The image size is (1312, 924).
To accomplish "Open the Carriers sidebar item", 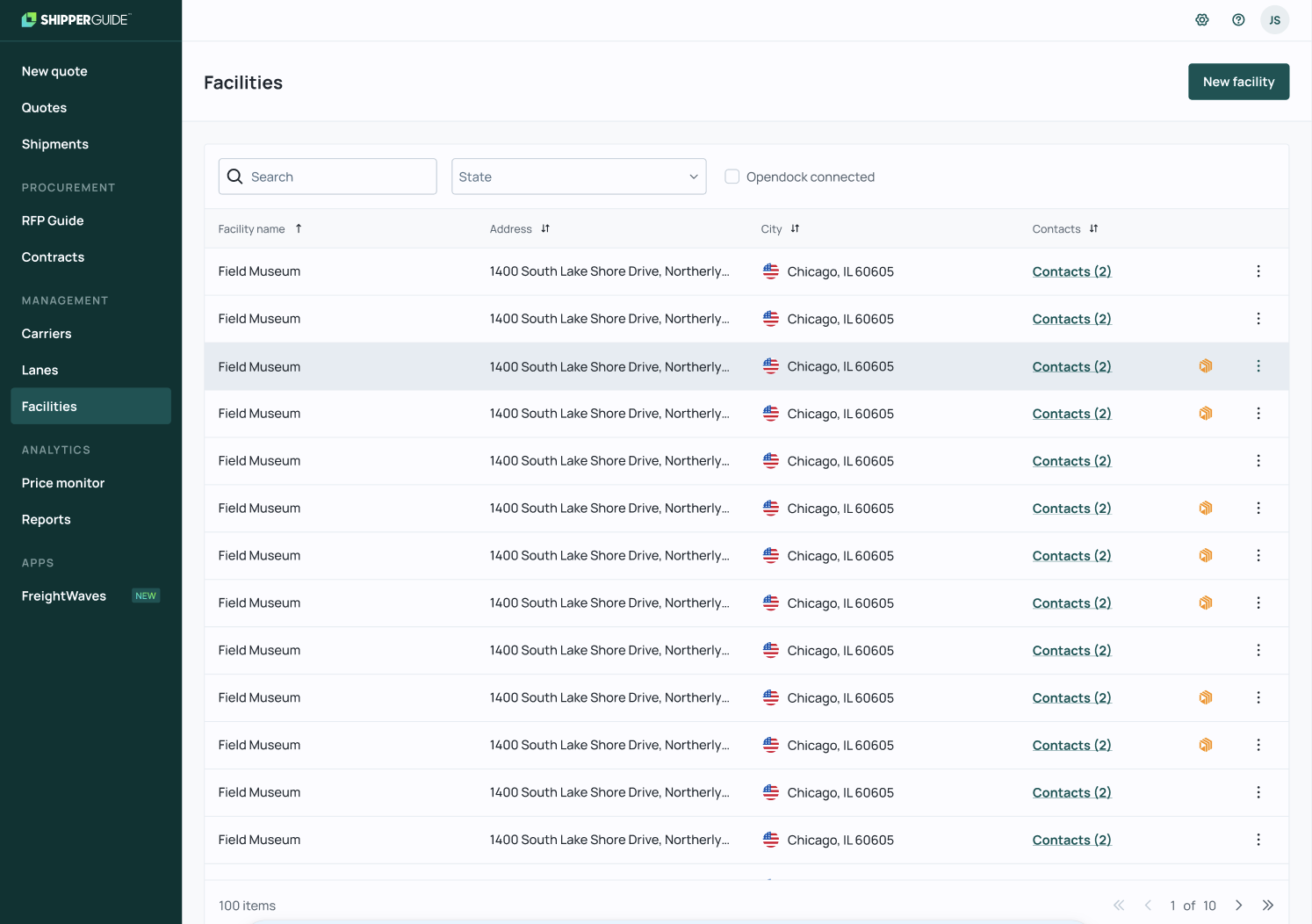I will pyautogui.click(x=47, y=334).
